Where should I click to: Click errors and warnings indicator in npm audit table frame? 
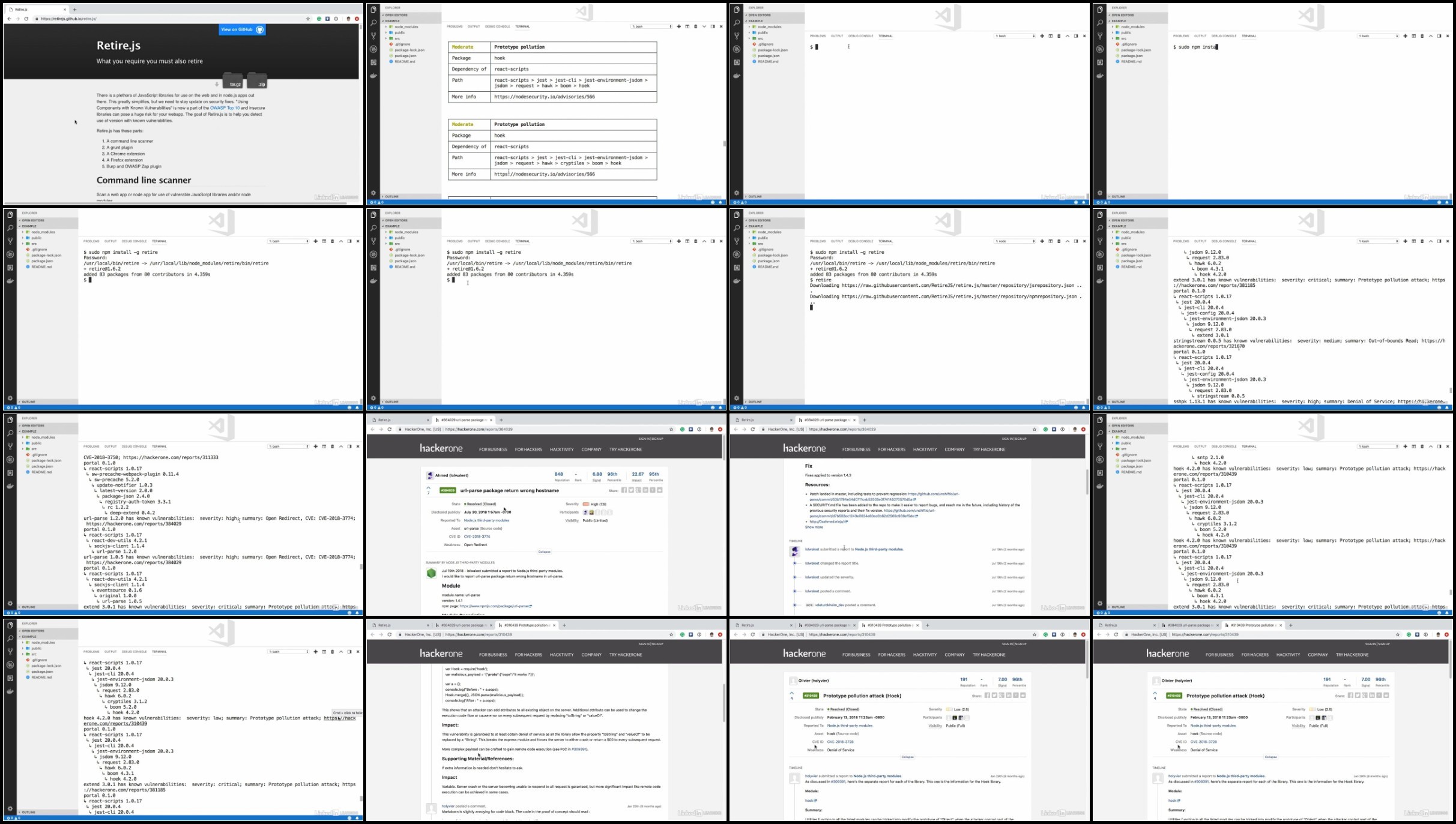coord(376,202)
